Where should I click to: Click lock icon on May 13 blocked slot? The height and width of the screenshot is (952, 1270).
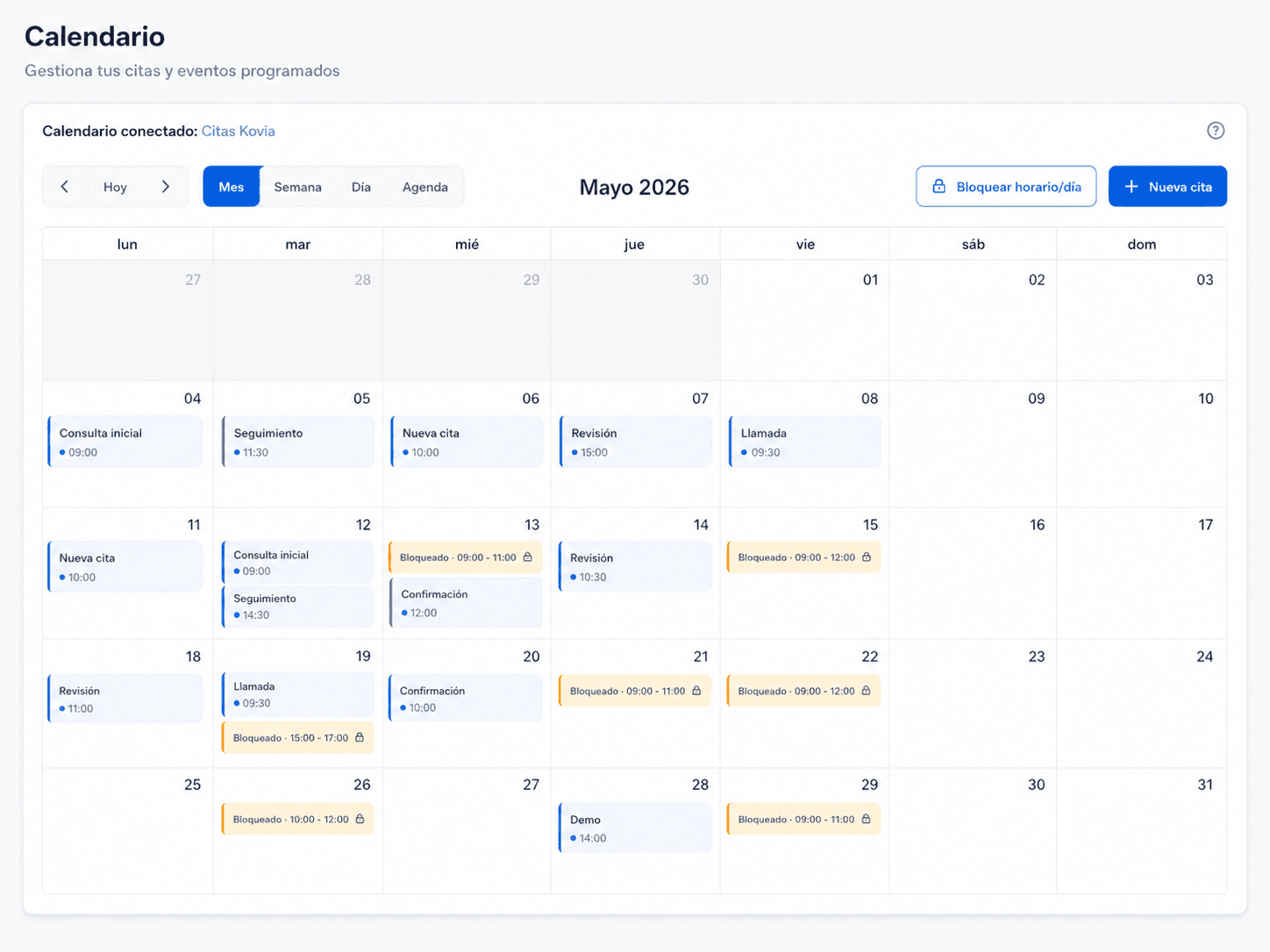pyautogui.click(x=528, y=558)
